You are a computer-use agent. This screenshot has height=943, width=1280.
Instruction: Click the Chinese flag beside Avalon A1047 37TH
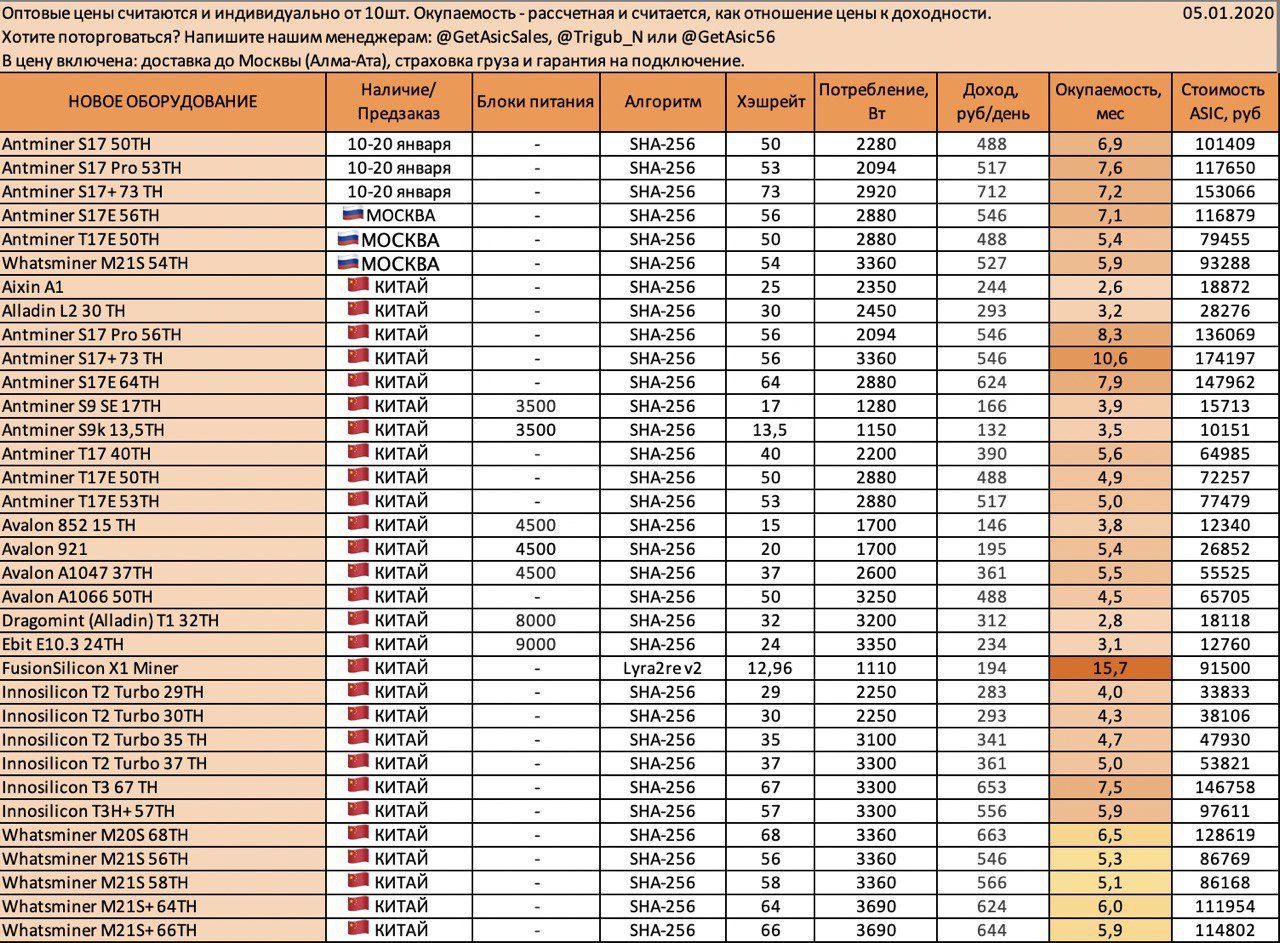[x=359, y=572]
